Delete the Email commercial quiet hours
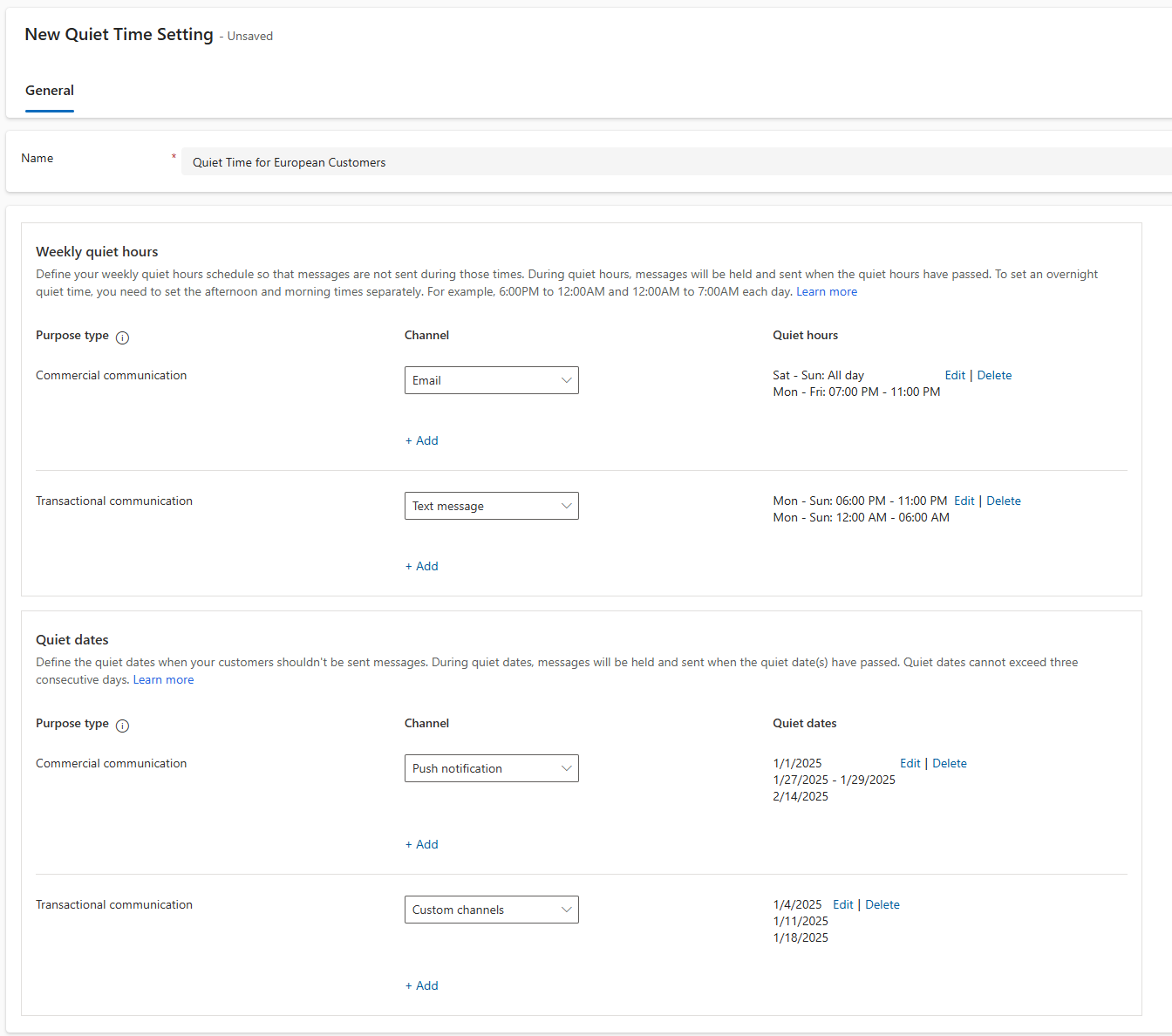The height and width of the screenshot is (1036, 1172). click(994, 375)
